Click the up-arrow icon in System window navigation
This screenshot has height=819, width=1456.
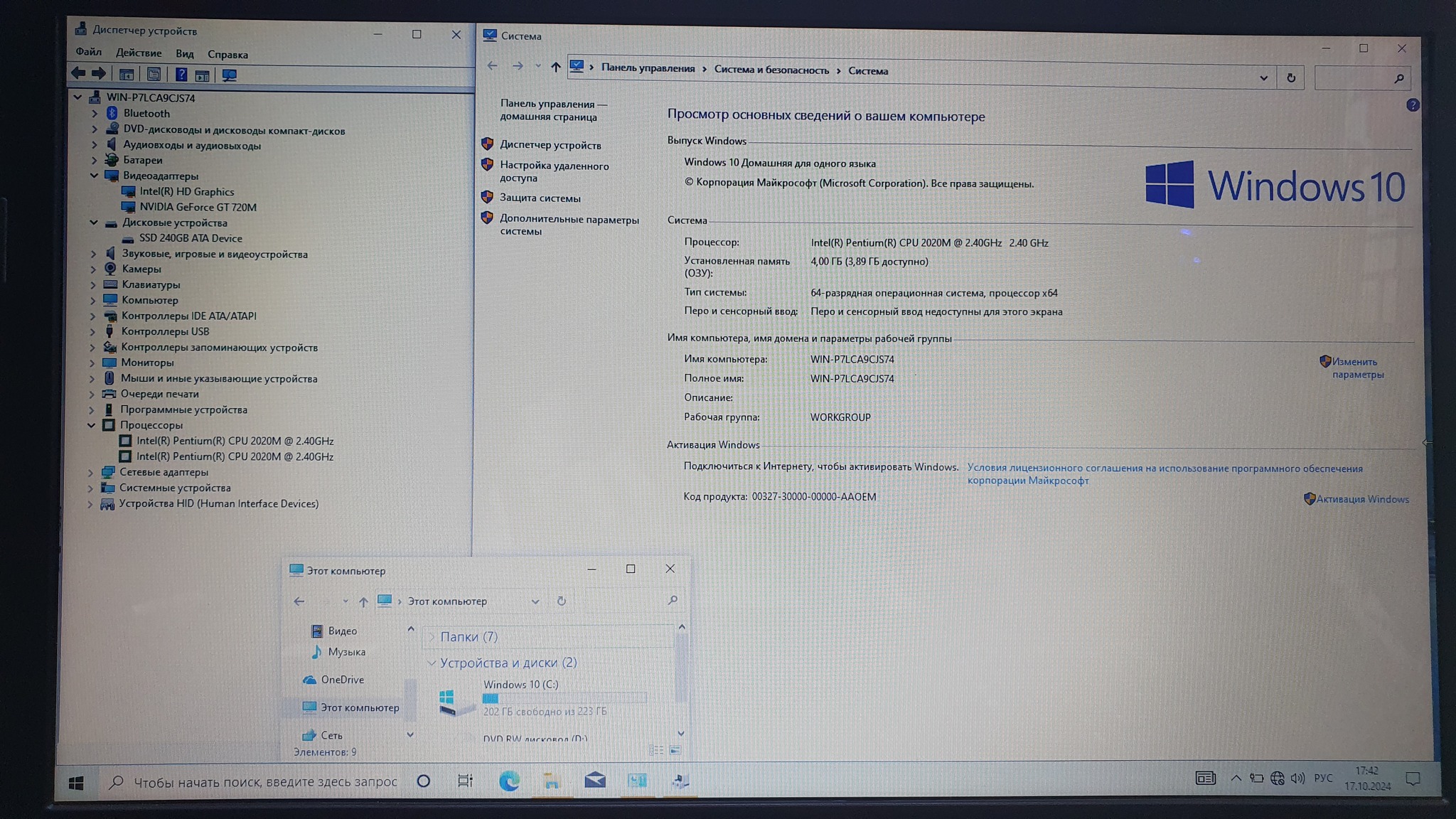(x=555, y=67)
